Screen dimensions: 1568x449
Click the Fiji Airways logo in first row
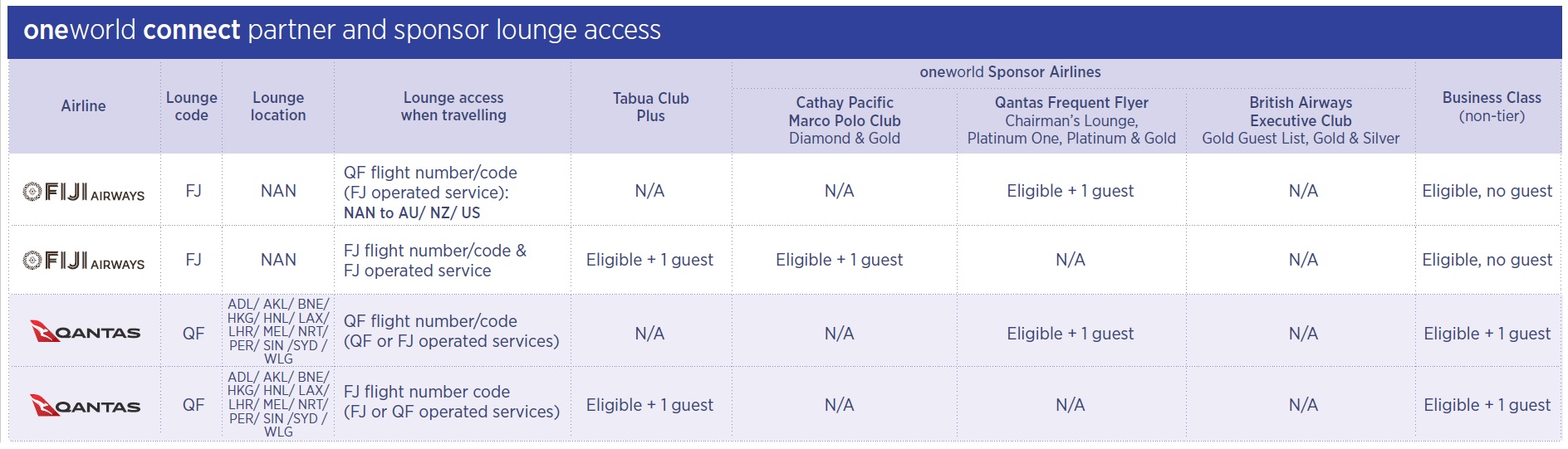pyautogui.click(x=83, y=193)
